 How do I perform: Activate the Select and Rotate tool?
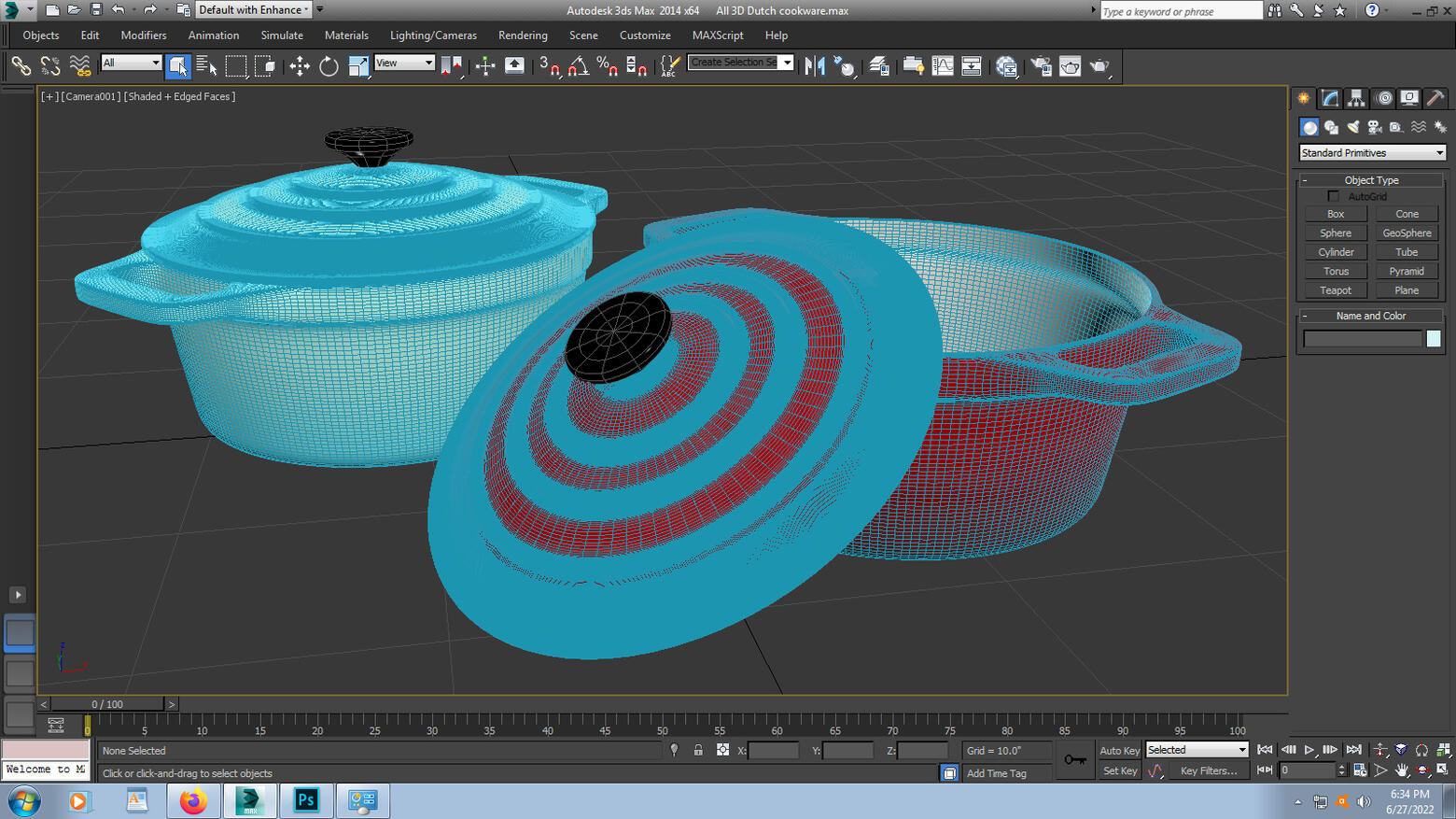pyautogui.click(x=329, y=66)
